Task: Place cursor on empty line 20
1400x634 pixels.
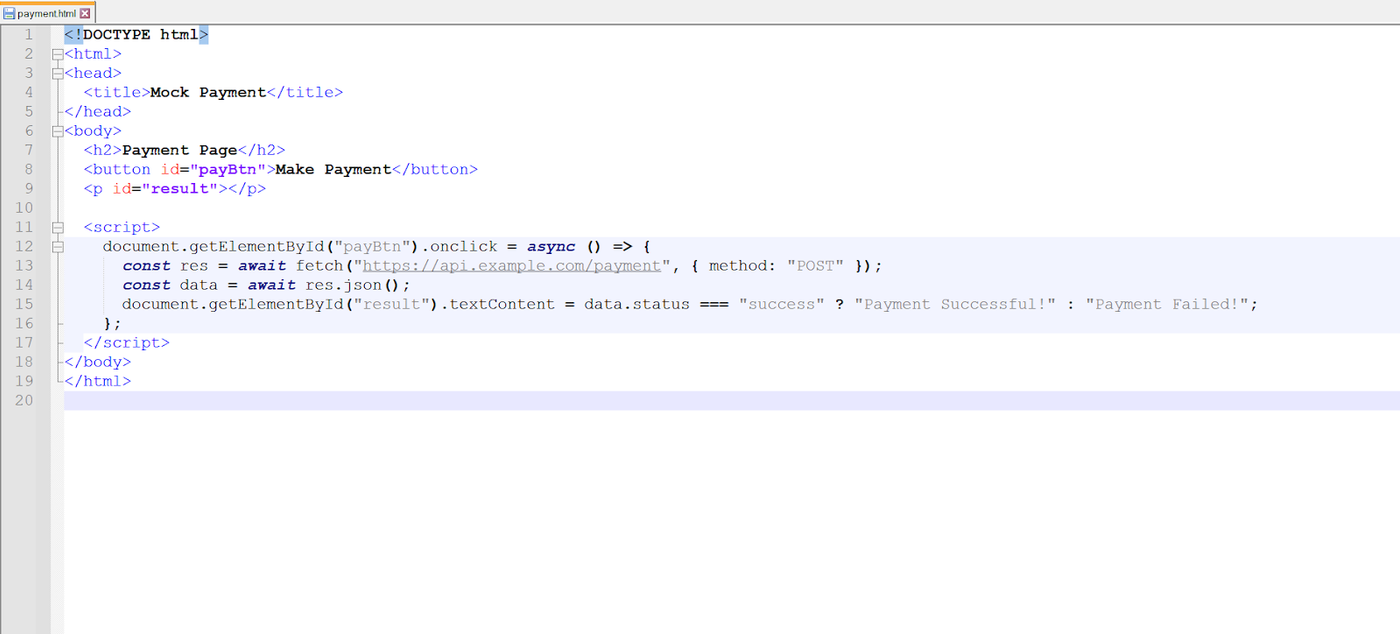Action: click(x=732, y=400)
